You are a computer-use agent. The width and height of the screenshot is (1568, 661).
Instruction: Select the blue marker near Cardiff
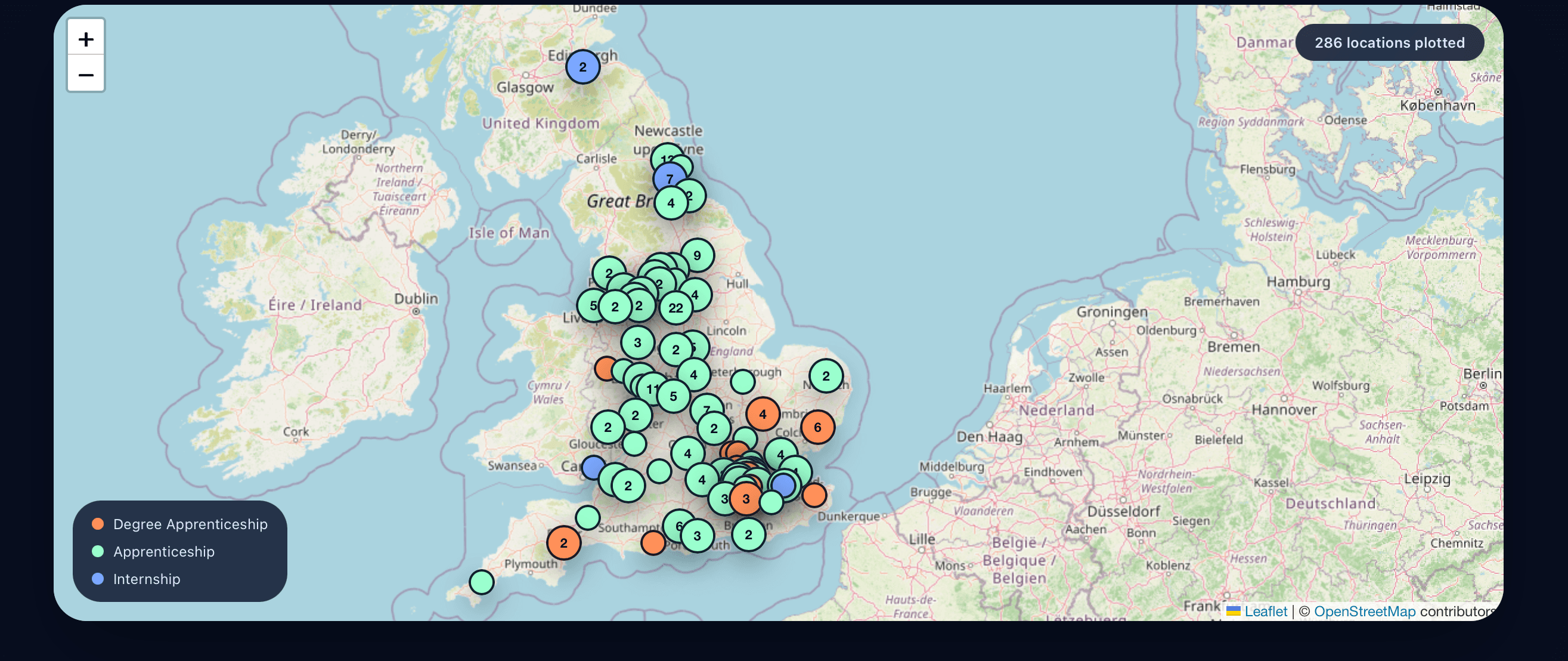pos(593,467)
